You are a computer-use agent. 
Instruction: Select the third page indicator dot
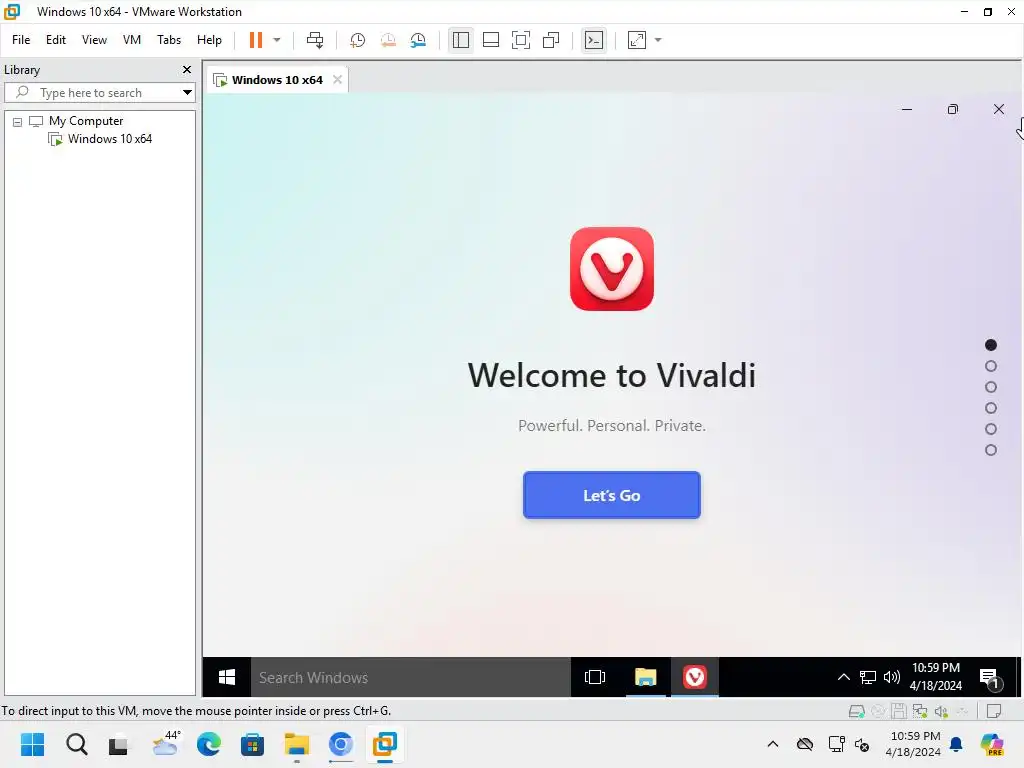[x=991, y=387]
